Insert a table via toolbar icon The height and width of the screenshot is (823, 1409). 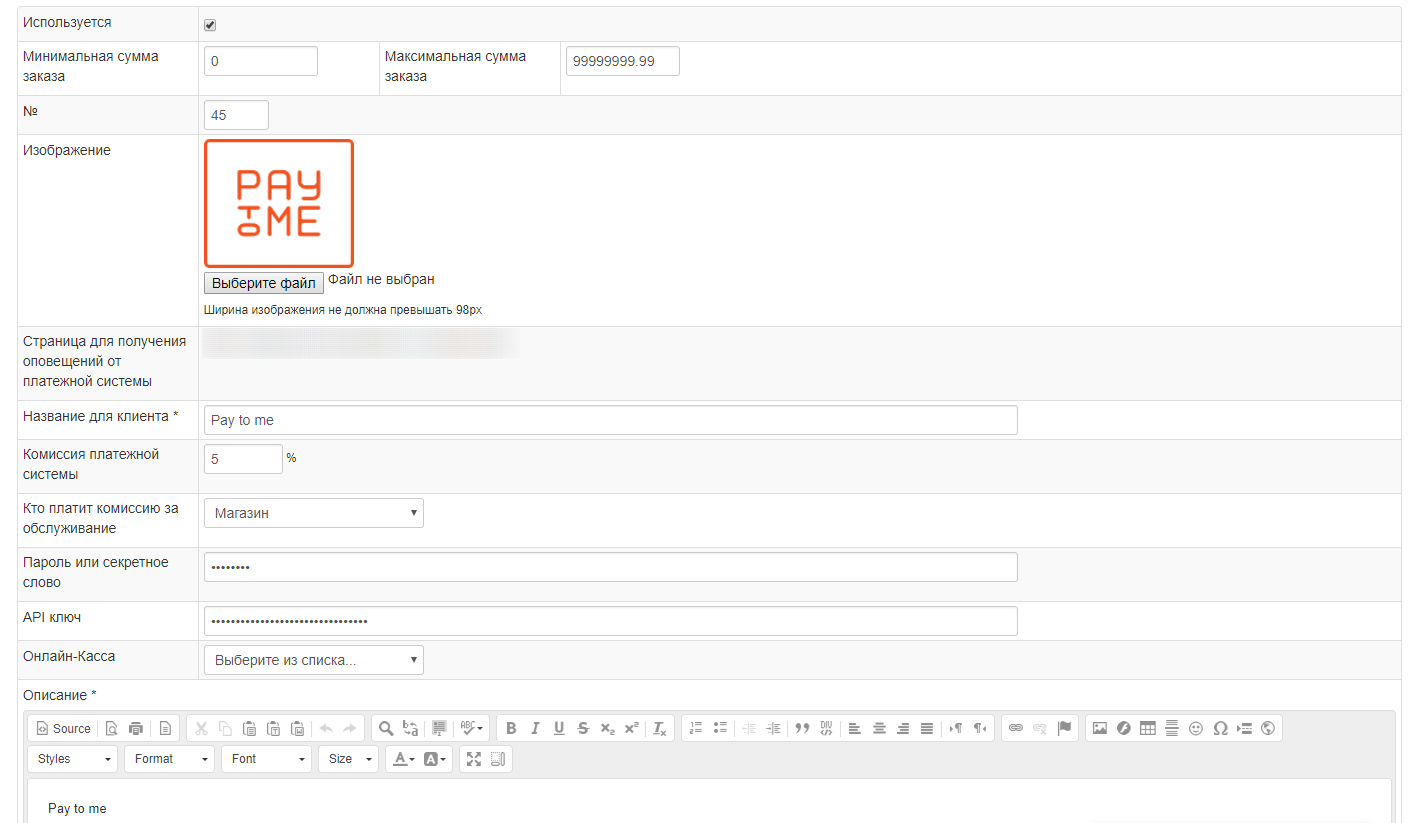click(1147, 728)
